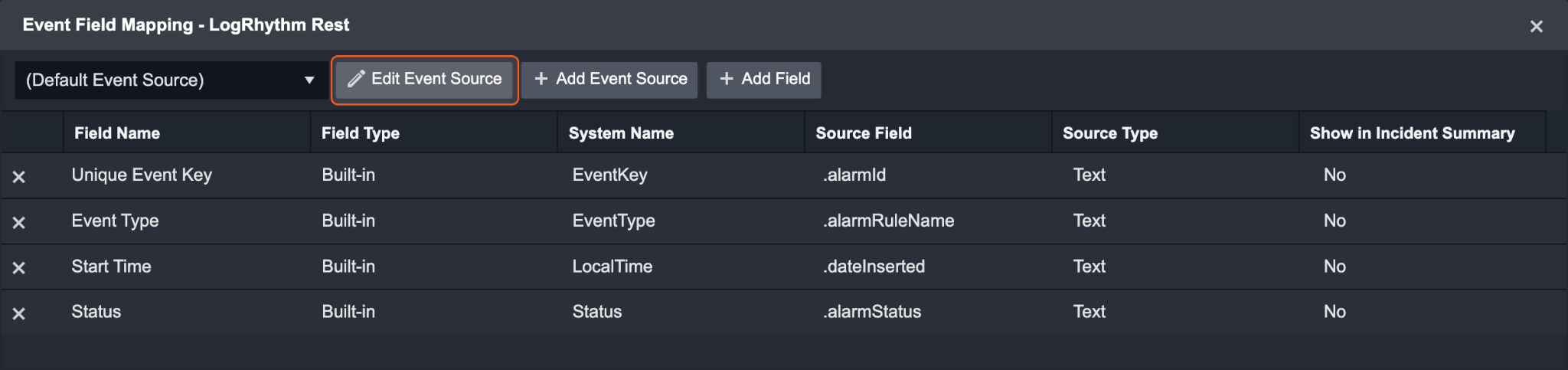Delete the Unique Event Key row
The width and height of the screenshot is (1568, 370).
19,177
